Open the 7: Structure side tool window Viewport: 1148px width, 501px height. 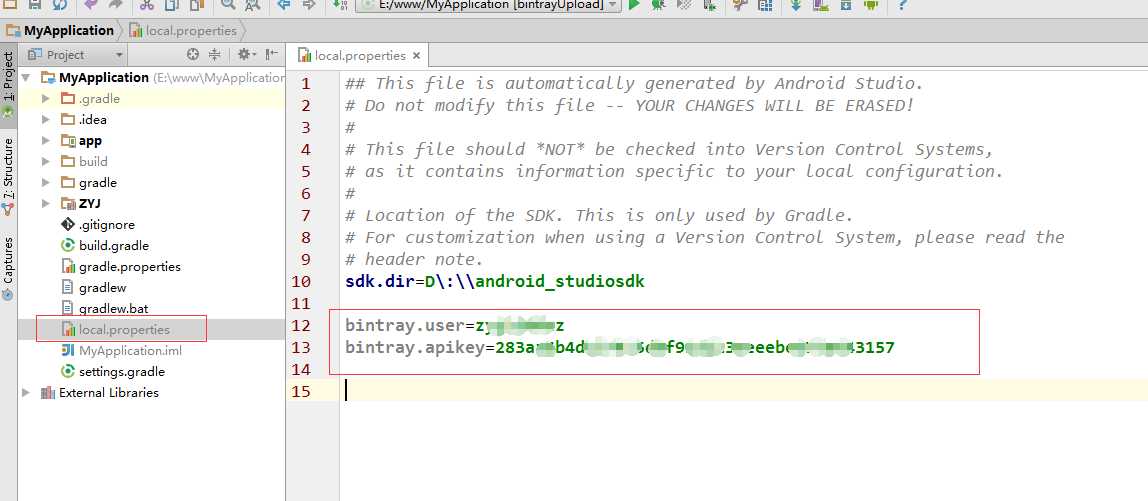[8, 175]
